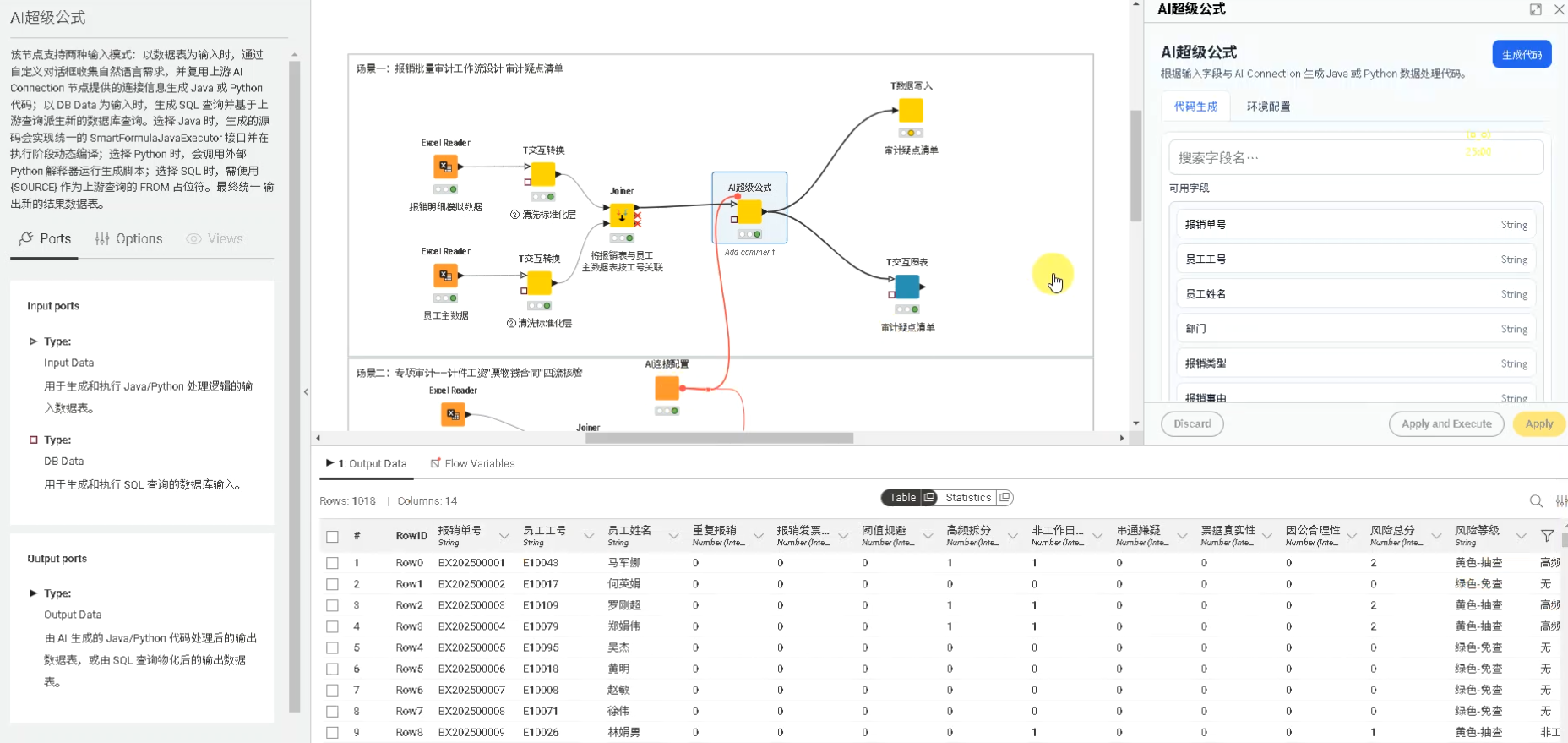Click the 搜索字段名 search input field
1568x743 pixels.
coord(1356,157)
